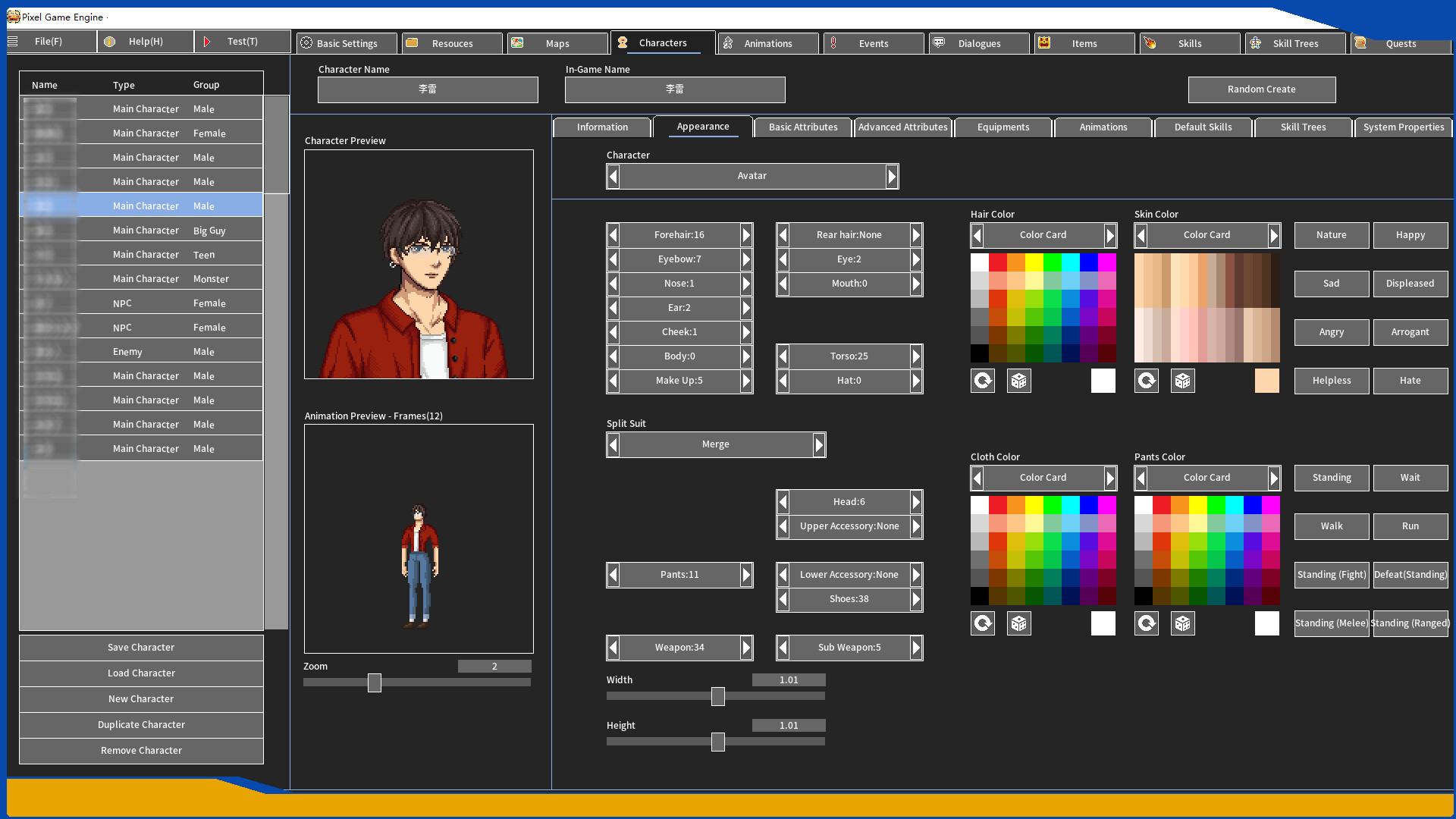Switch to the Basic Attributes tab
Viewport: 1456px width, 819px height.
click(x=802, y=127)
